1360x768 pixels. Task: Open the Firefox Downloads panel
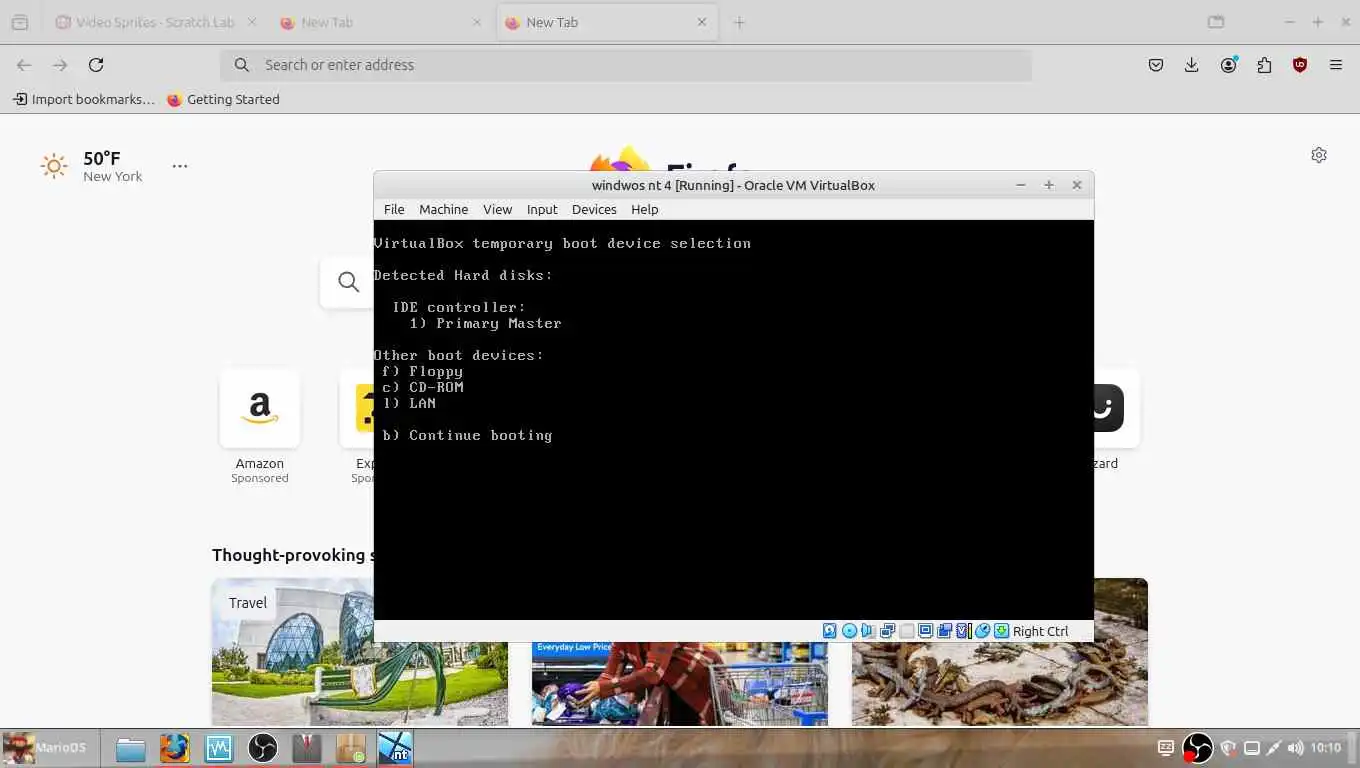click(x=1192, y=65)
